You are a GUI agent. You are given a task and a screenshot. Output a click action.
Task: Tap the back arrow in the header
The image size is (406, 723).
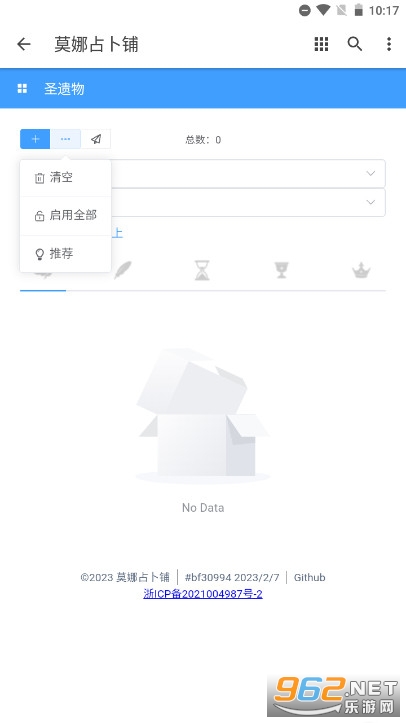click(24, 44)
